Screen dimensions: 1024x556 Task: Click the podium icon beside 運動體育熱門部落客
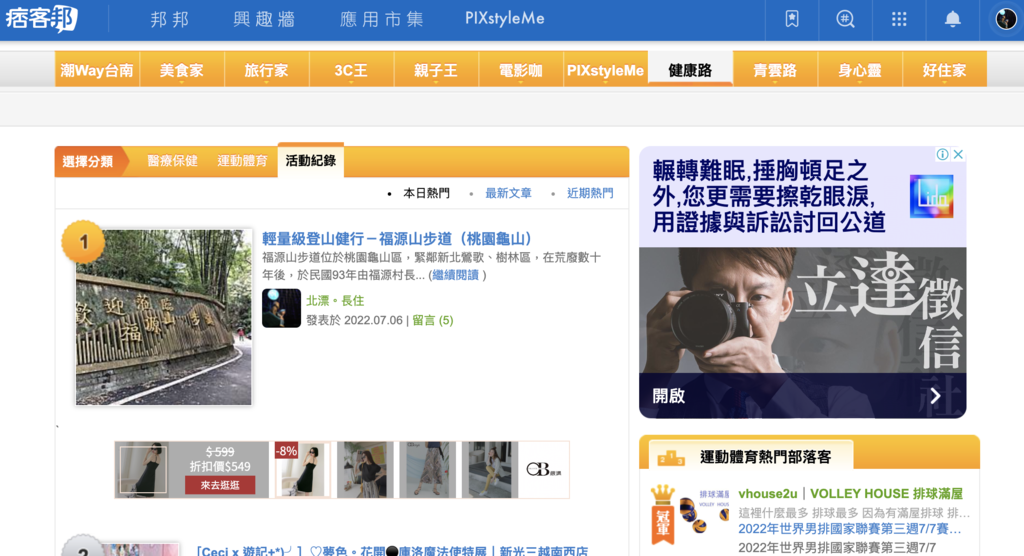[671, 457]
